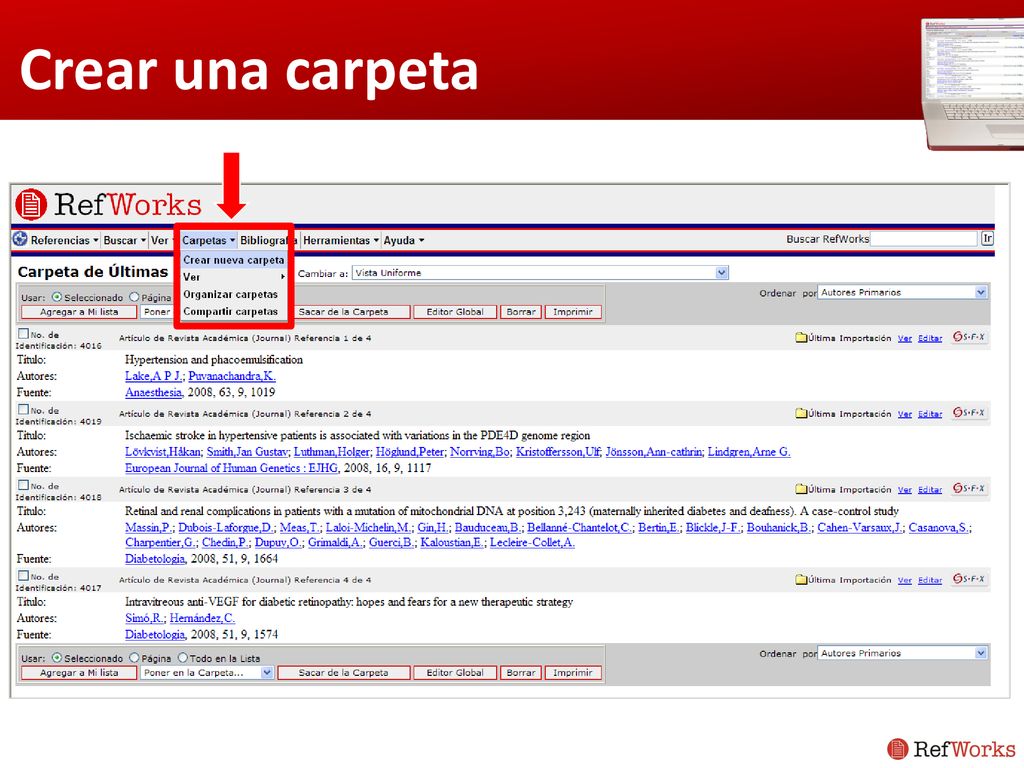This screenshot has height=768, width=1024.
Task: Focus the 'Buscar RefWorks' search field
Action: coord(924,239)
